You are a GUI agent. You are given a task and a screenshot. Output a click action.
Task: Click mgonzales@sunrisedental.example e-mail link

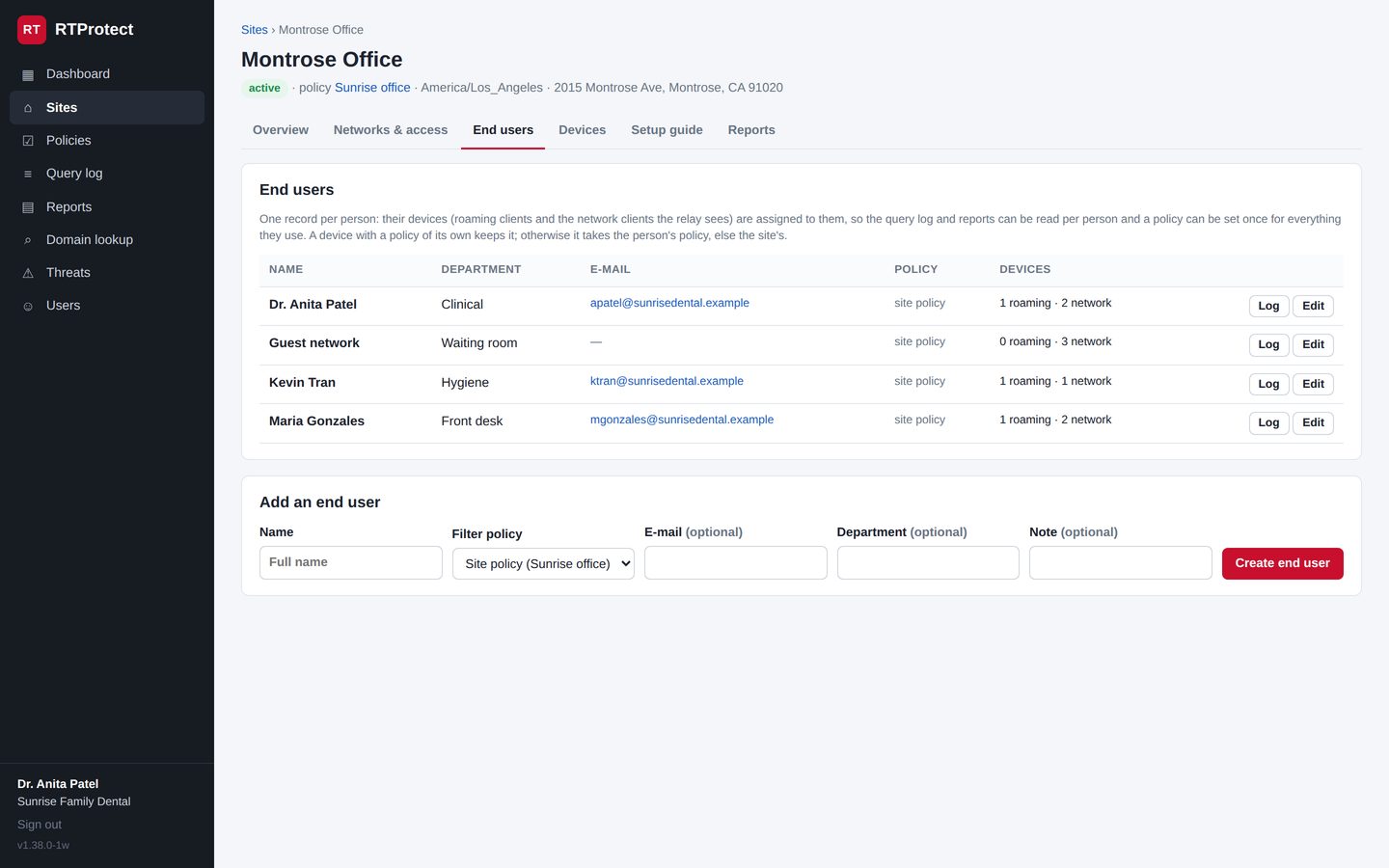pos(682,420)
